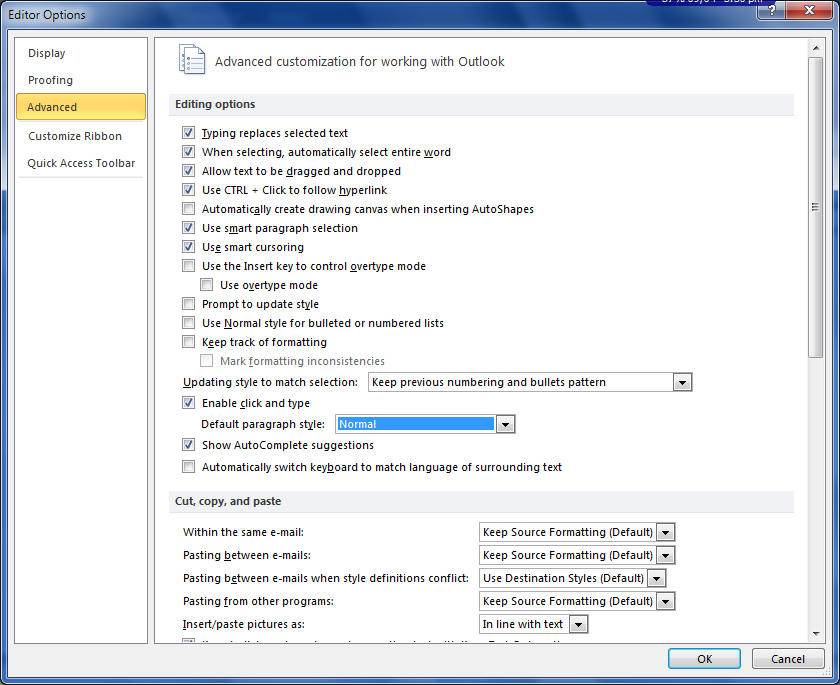This screenshot has width=840, height=685.
Task: Check "Prompt to update style"
Action: [x=188, y=304]
